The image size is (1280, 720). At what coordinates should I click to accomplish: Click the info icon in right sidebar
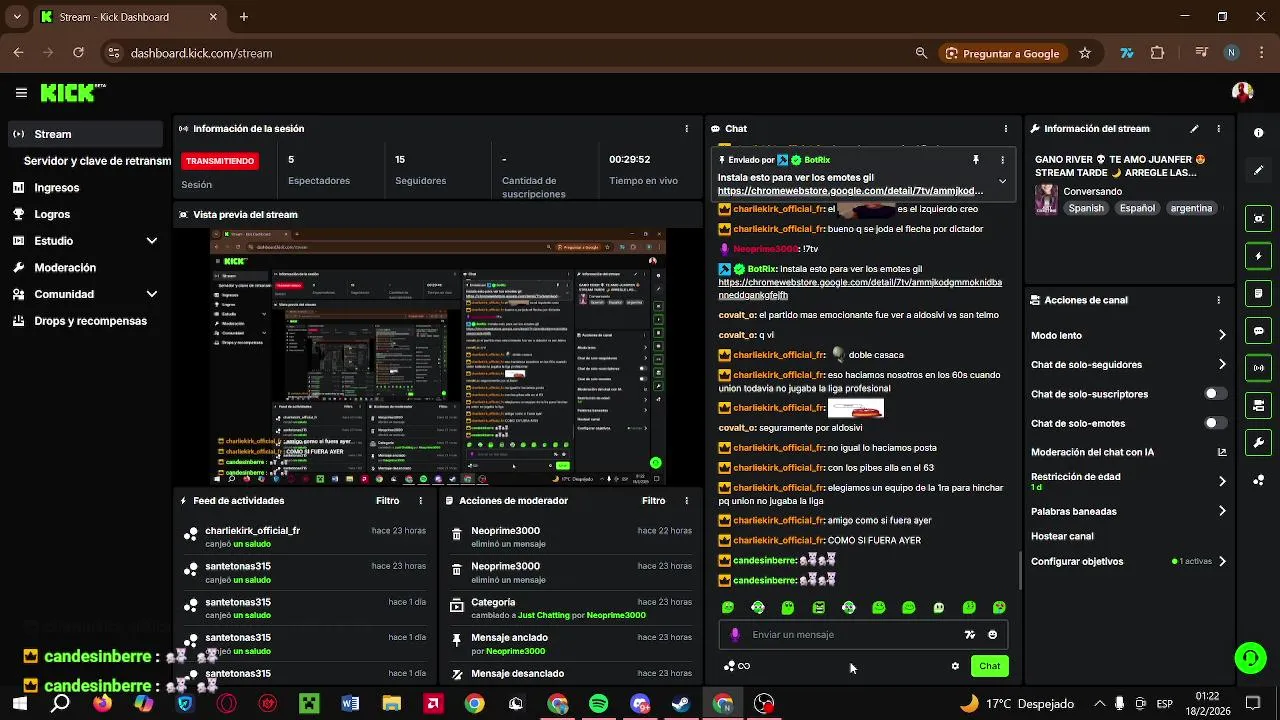pos(1258,133)
